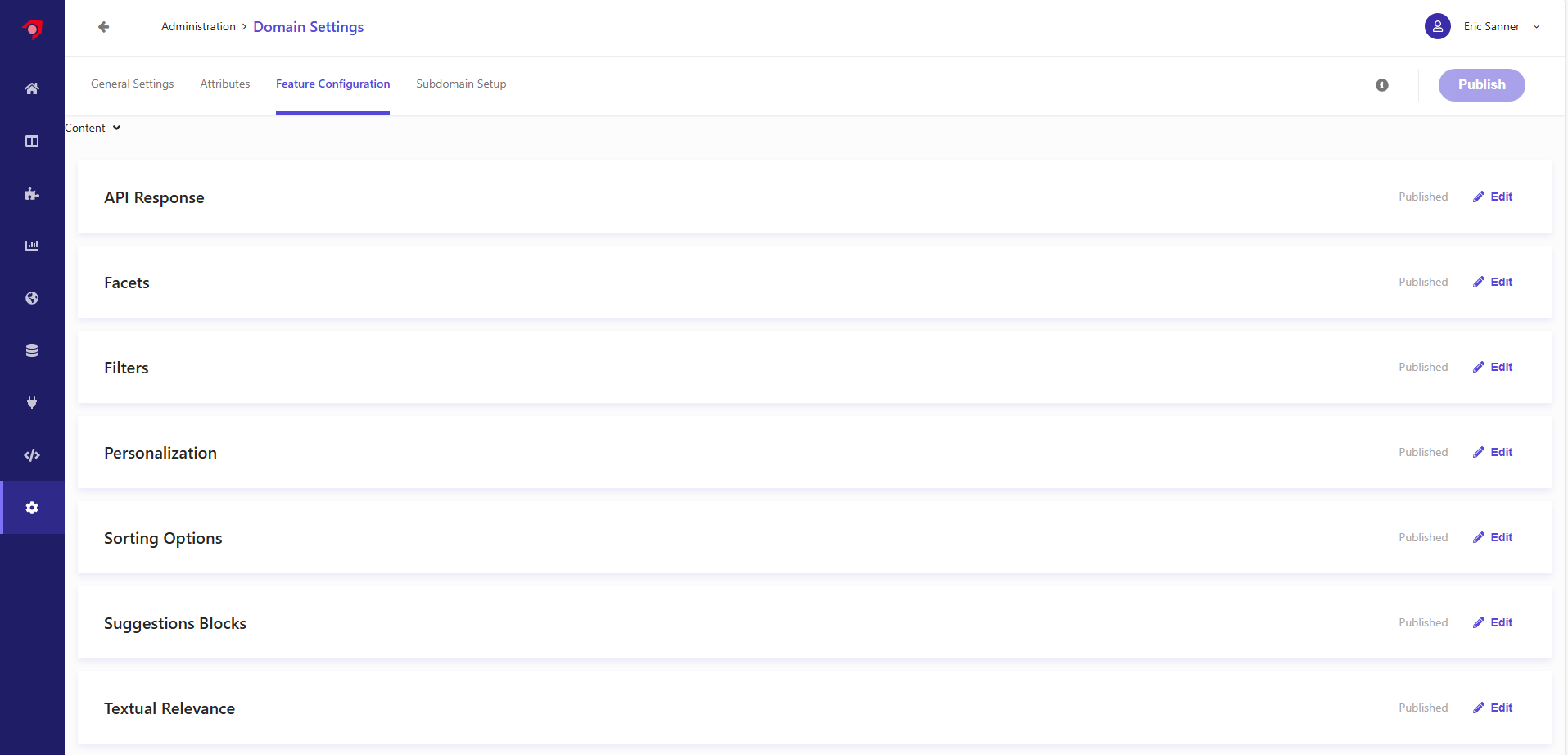Switch to the Subdomain Setup tab
Viewport: 1568px width, 755px height.
pyautogui.click(x=461, y=84)
